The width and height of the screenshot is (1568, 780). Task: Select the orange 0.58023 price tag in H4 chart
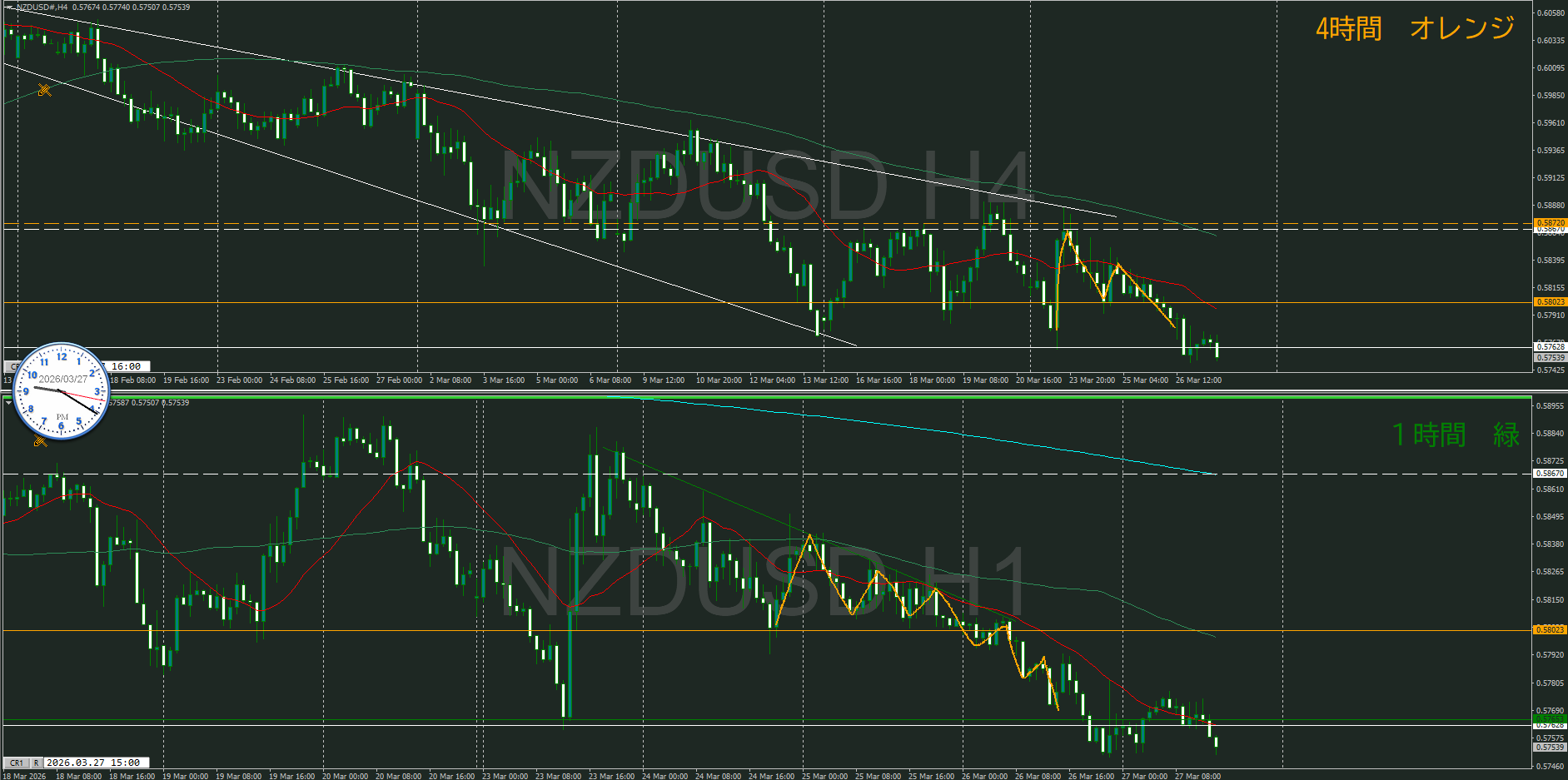pyautogui.click(x=1550, y=302)
